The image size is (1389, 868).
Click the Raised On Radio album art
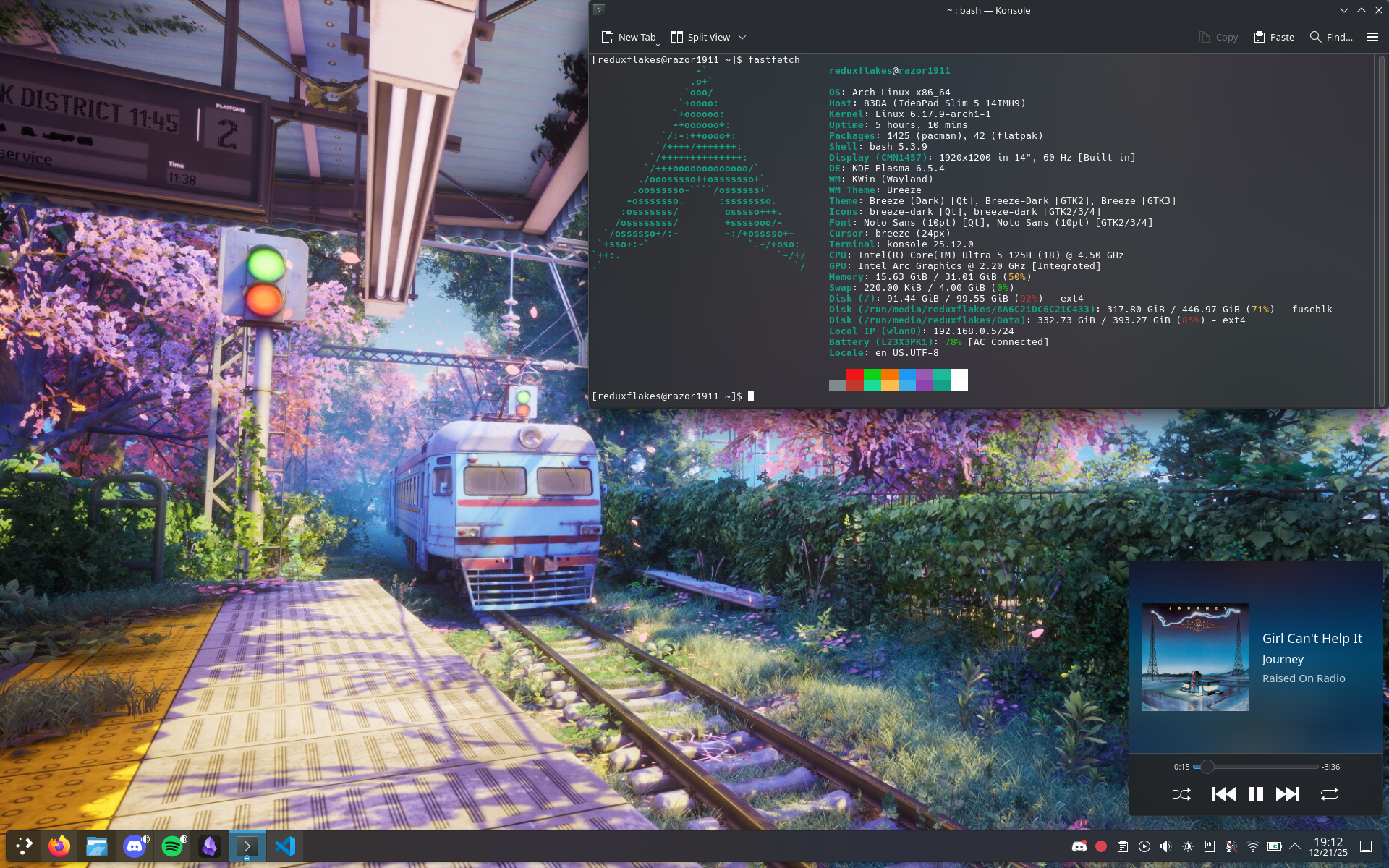pos(1194,657)
